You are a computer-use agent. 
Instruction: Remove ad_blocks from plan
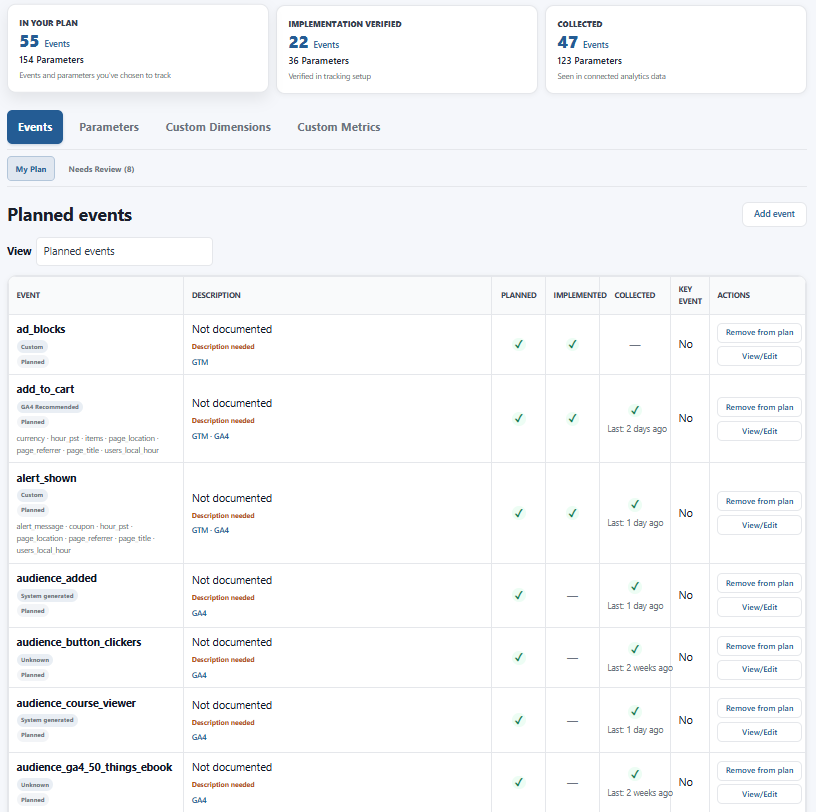pyautogui.click(x=759, y=333)
